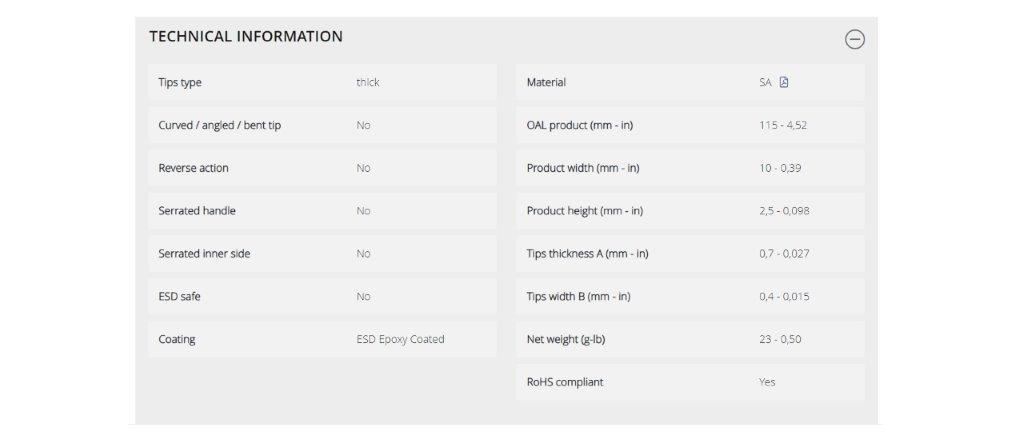This screenshot has width=1024, height=440.
Task: Collapse the Technical Information section
Action: coord(854,39)
